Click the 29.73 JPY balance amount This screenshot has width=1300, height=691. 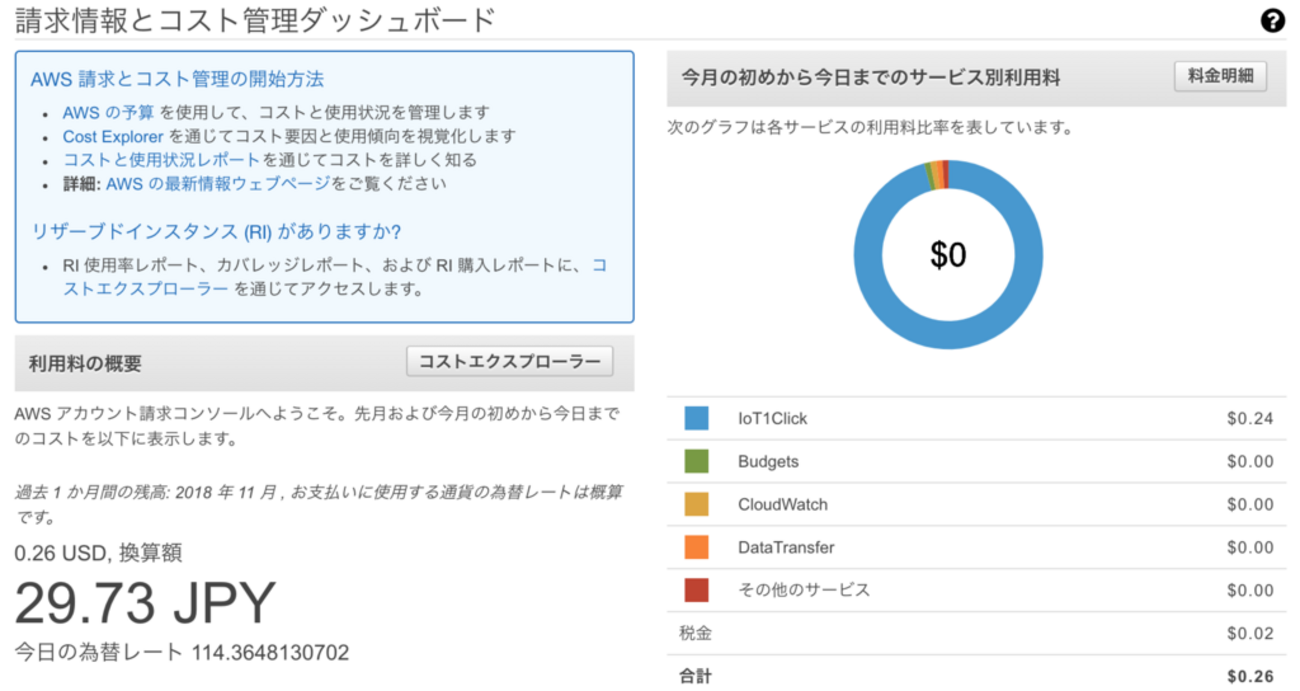[x=145, y=603]
